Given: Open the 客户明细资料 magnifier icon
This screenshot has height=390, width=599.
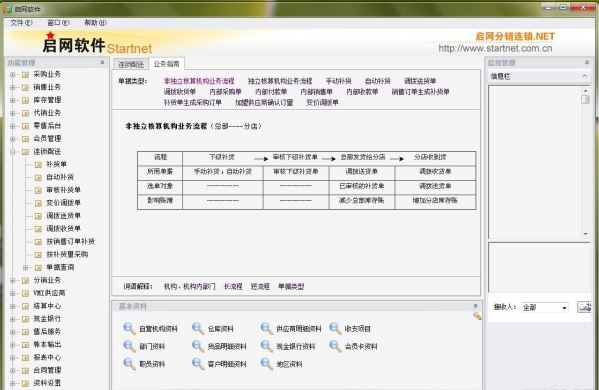Looking at the screenshot, I should pos(198,364).
